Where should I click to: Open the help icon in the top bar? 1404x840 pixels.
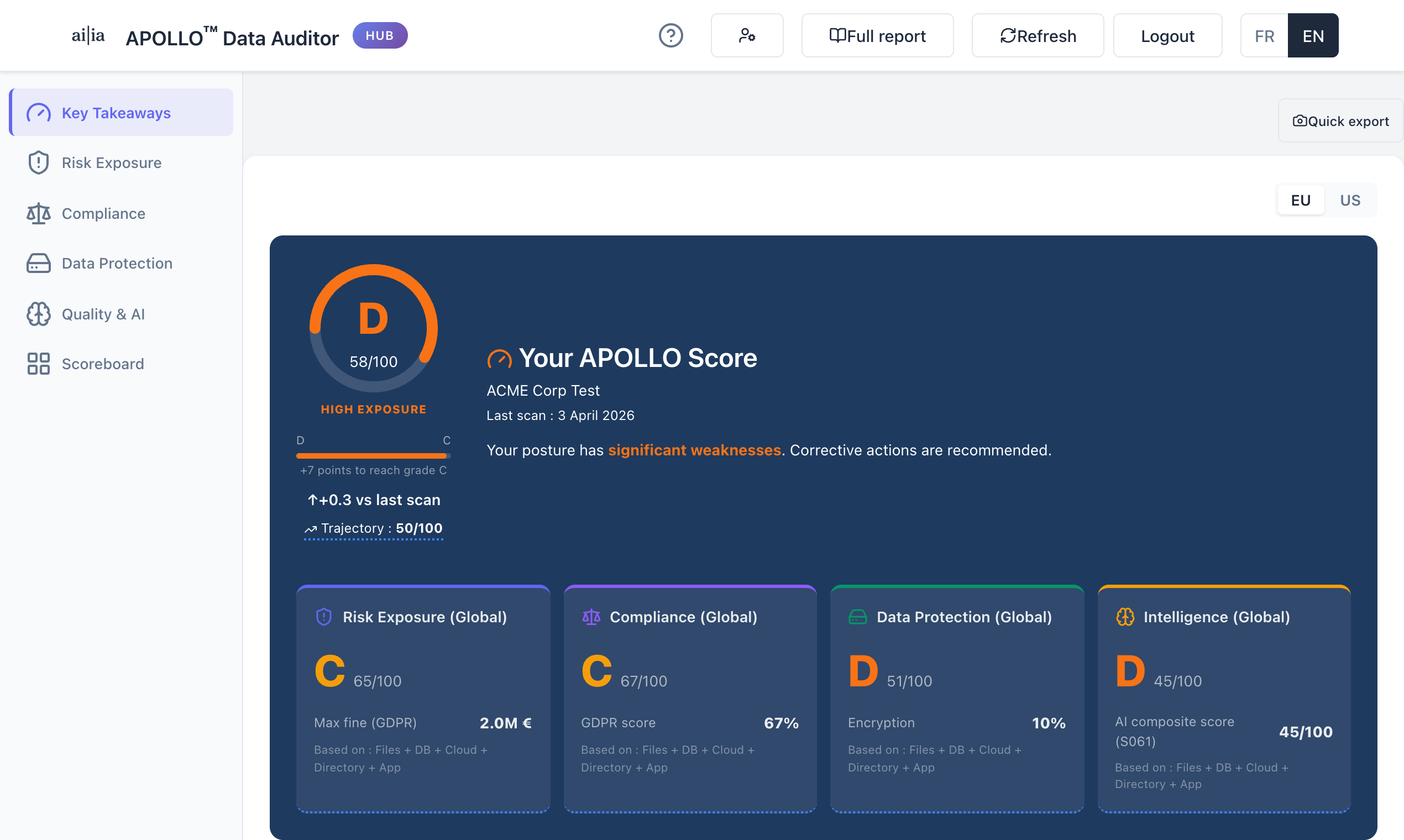point(670,35)
